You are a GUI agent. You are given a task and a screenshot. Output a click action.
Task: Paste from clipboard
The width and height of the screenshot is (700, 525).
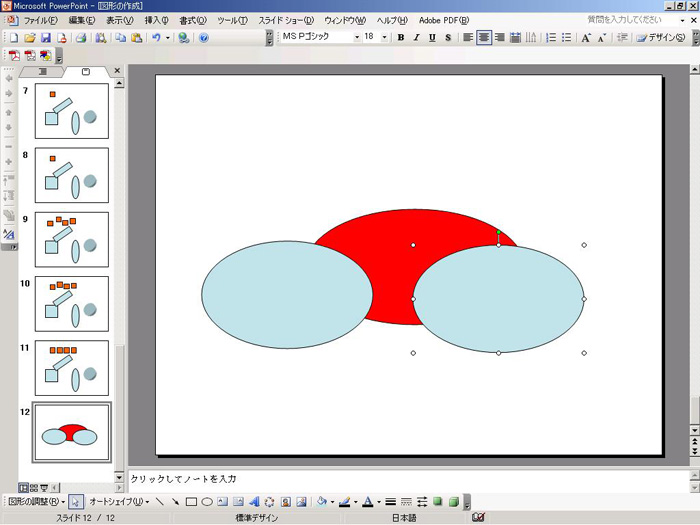(x=136, y=38)
